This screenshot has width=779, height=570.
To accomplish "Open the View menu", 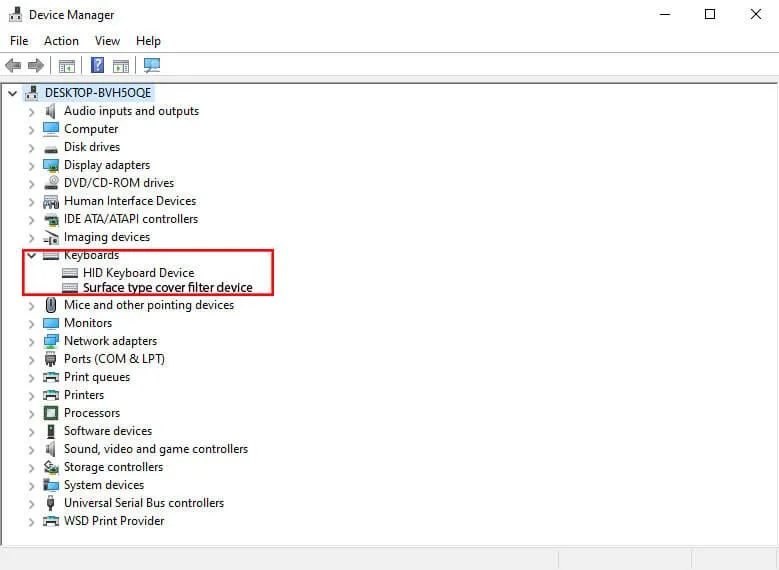I will click(x=107, y=41).
